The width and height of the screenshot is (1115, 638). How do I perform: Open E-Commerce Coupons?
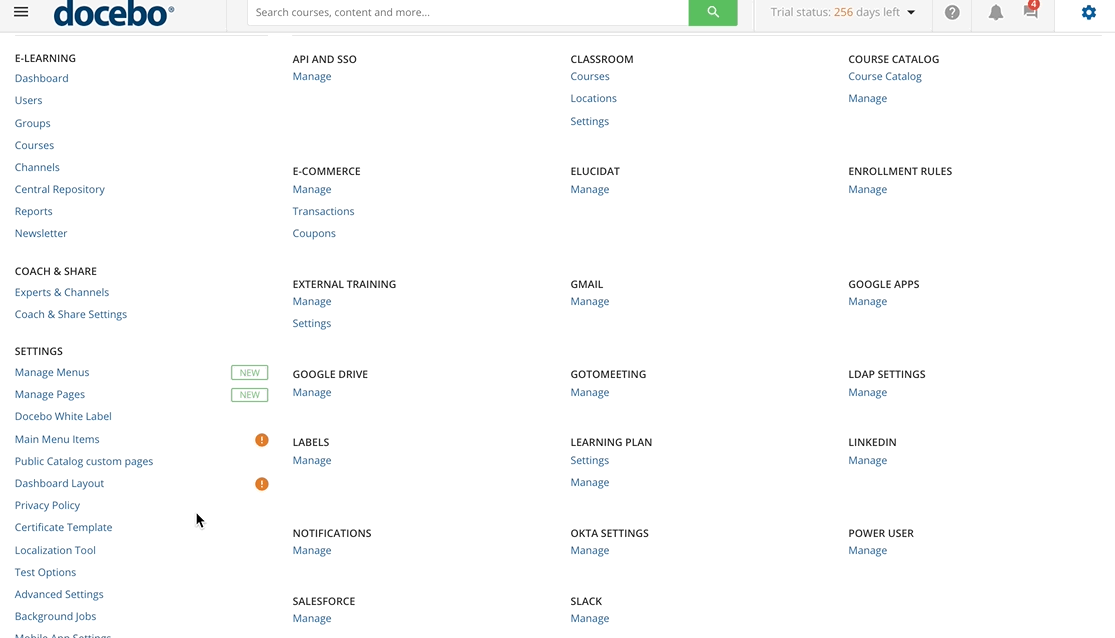coord(314,233)
